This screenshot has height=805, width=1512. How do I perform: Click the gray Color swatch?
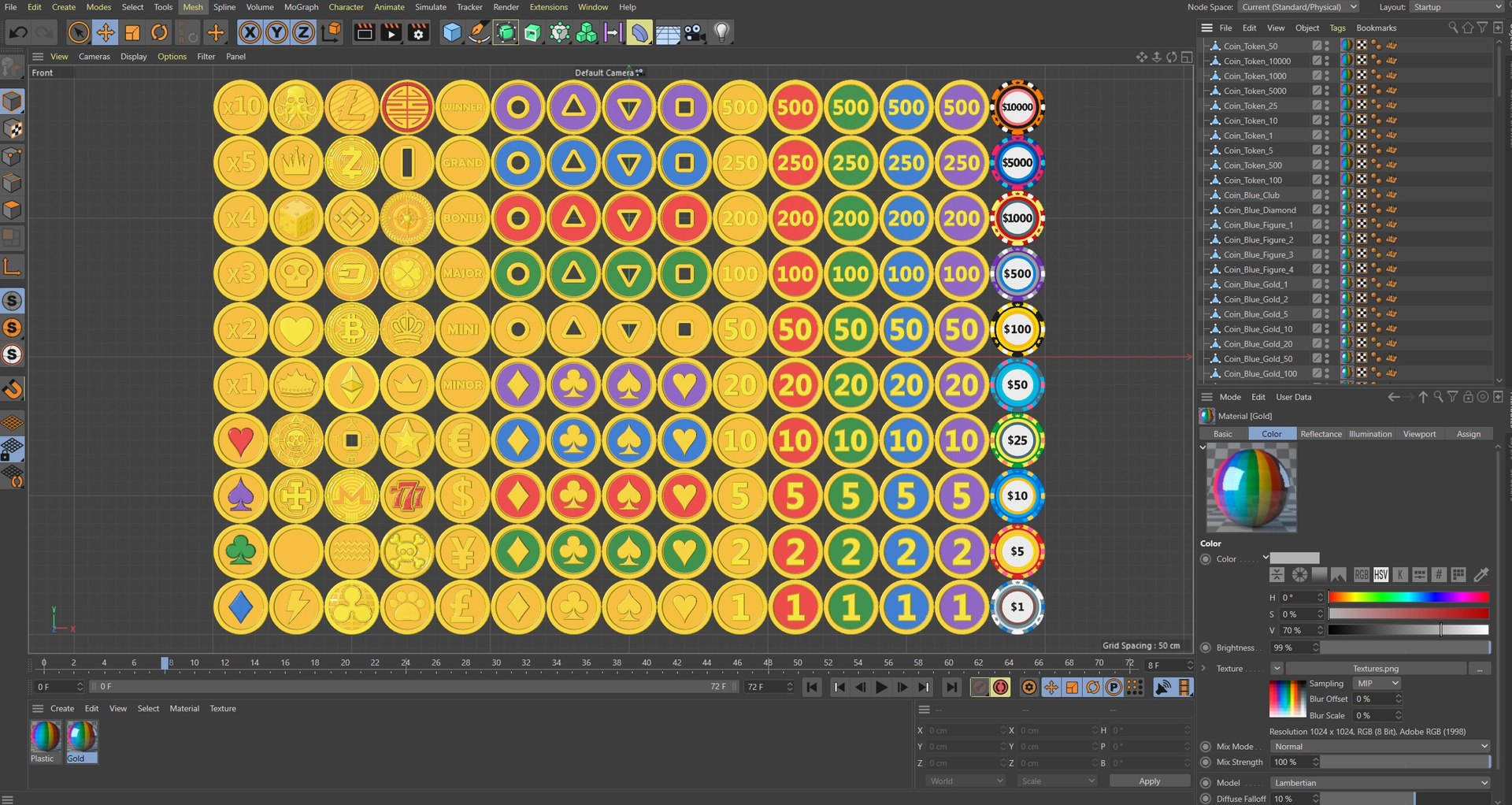click(1295, 558)
